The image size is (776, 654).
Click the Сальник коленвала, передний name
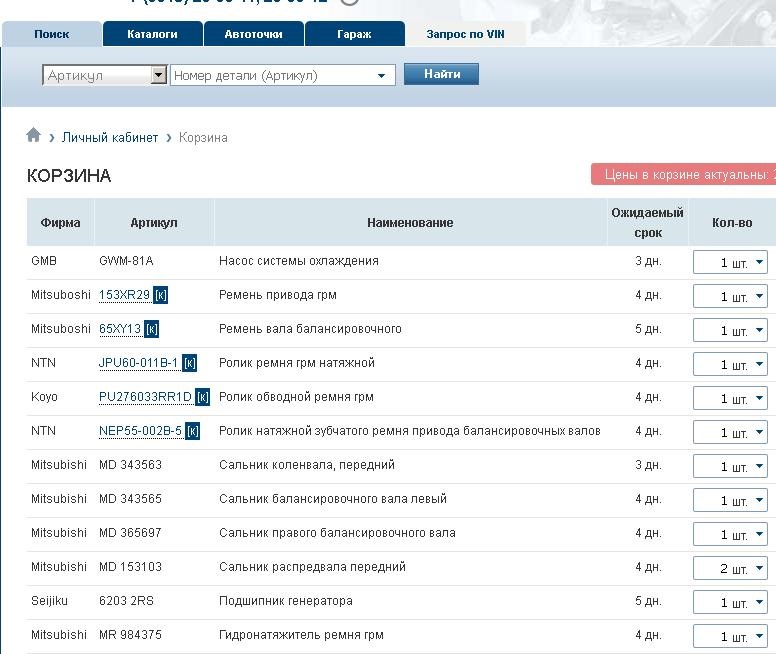coord(307,465)
